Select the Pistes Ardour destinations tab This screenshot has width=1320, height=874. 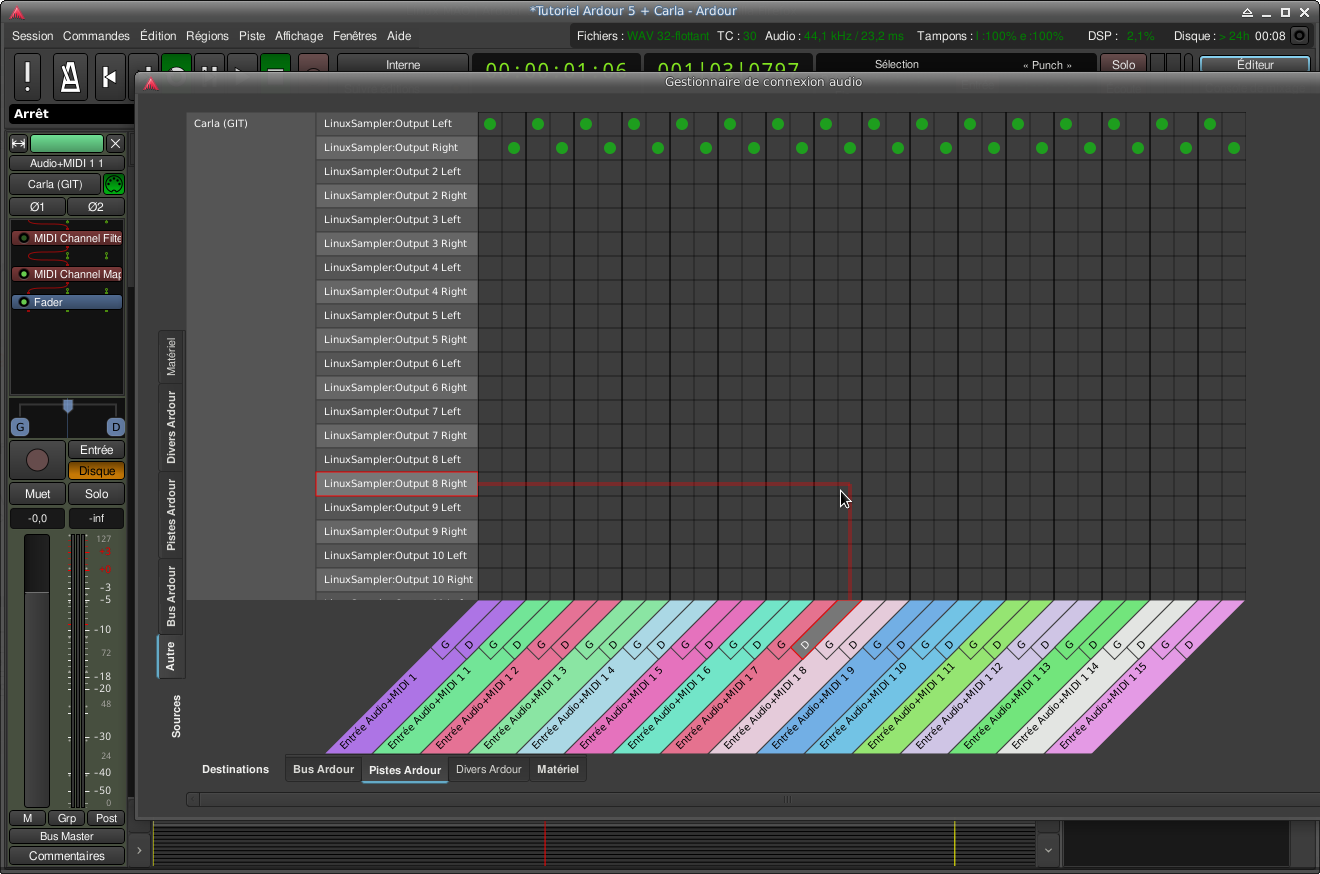point(405,769)
